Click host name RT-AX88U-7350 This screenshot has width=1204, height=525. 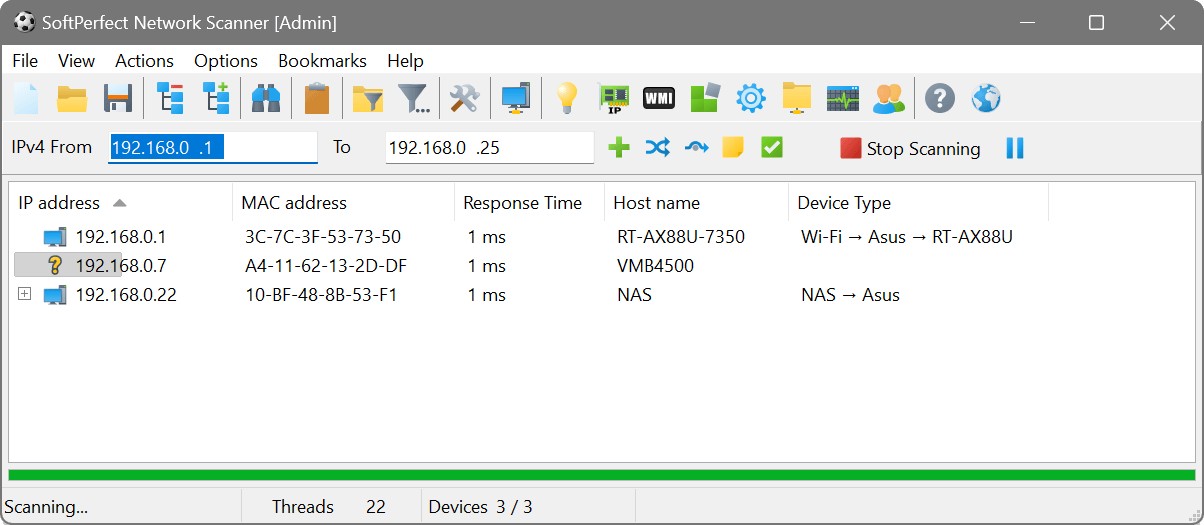click(681, 237)
